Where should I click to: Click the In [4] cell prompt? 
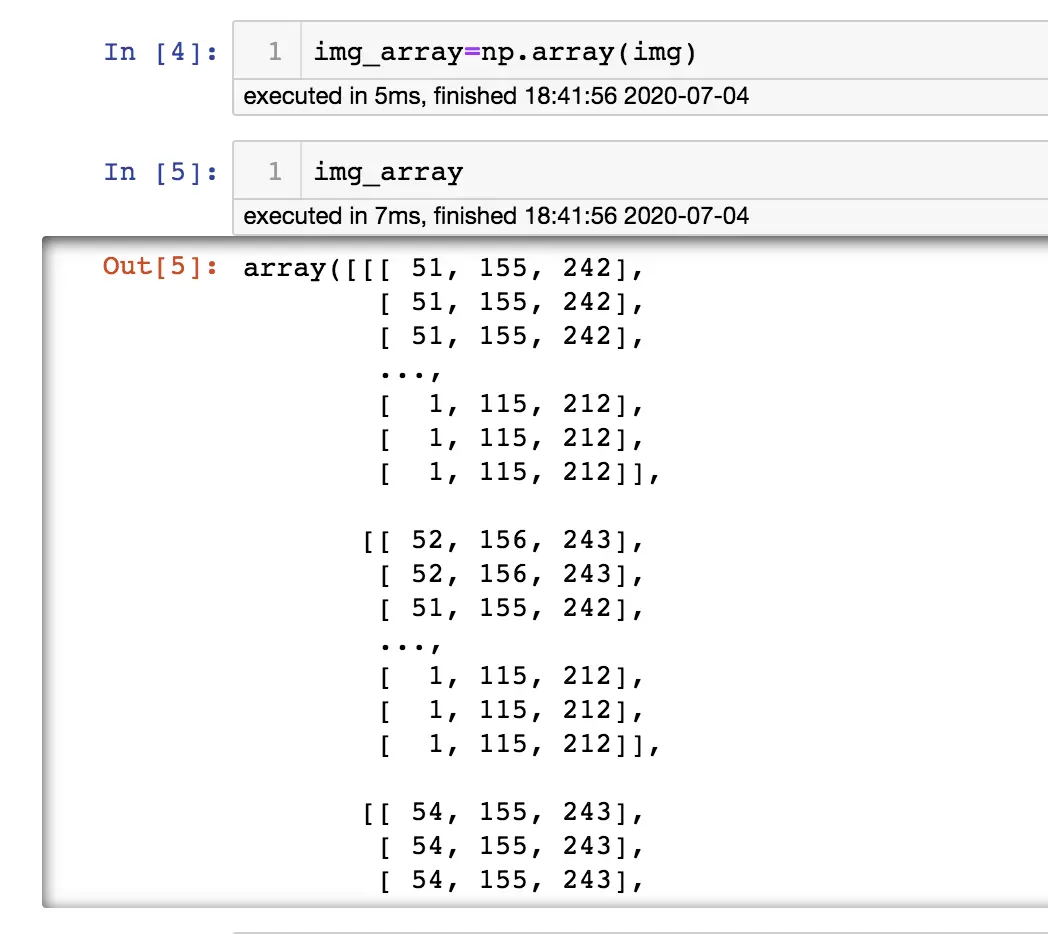point(160,52)
